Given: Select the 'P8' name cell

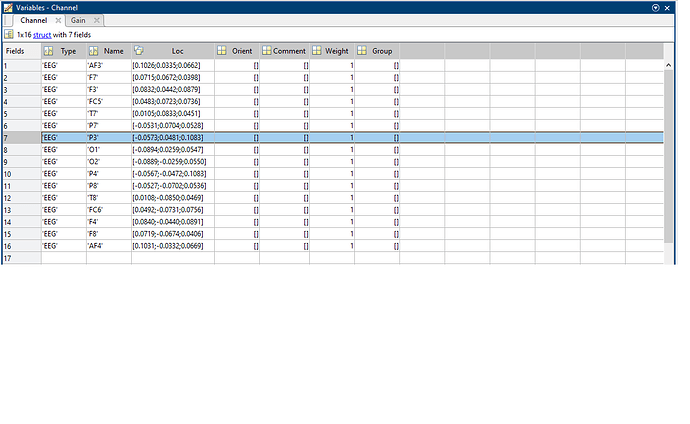Looking at the screenshot, I should (x=109, y=186).
